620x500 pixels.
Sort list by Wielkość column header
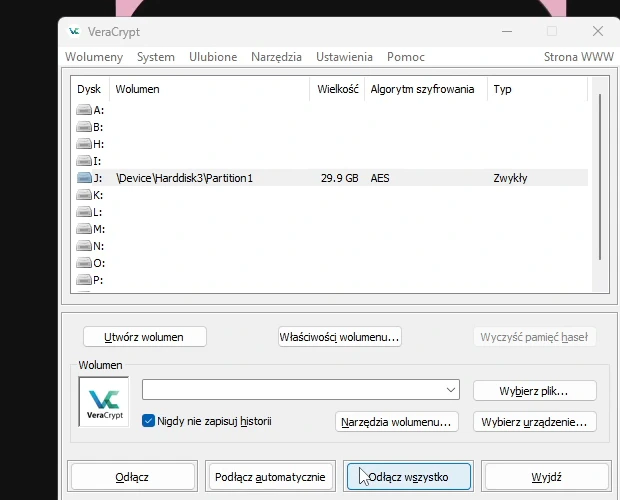(x=337, y=89)
